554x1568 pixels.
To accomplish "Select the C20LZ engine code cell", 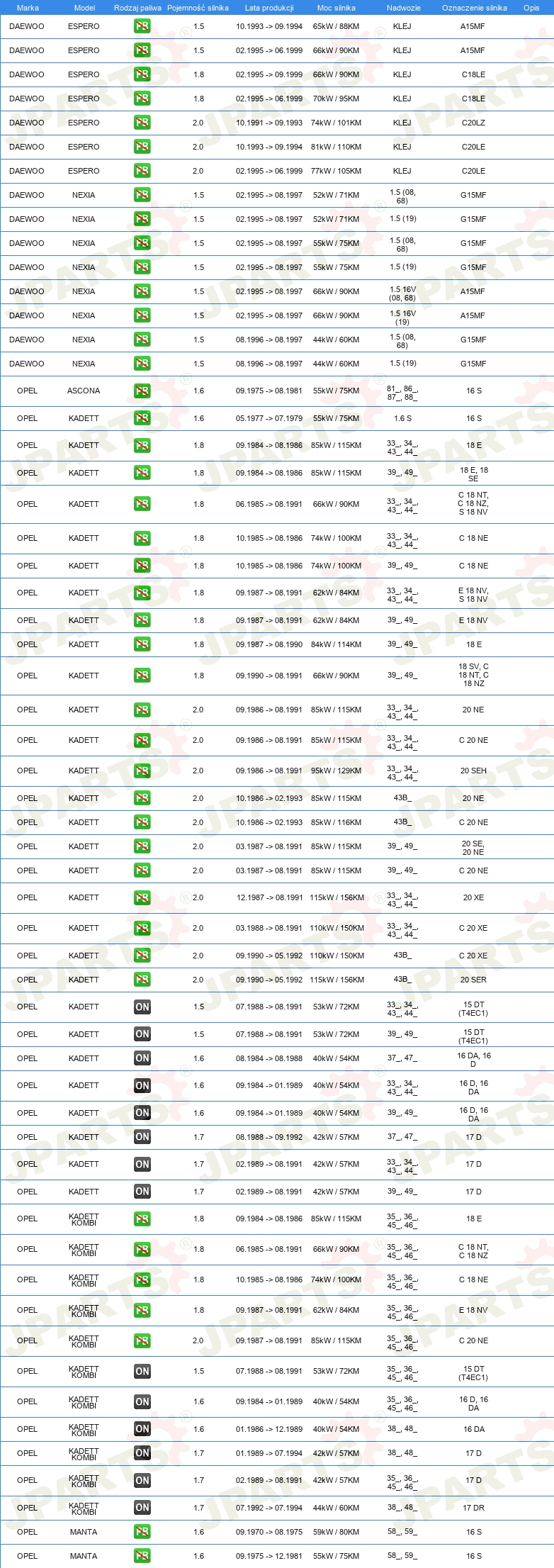I will (473, 123).
